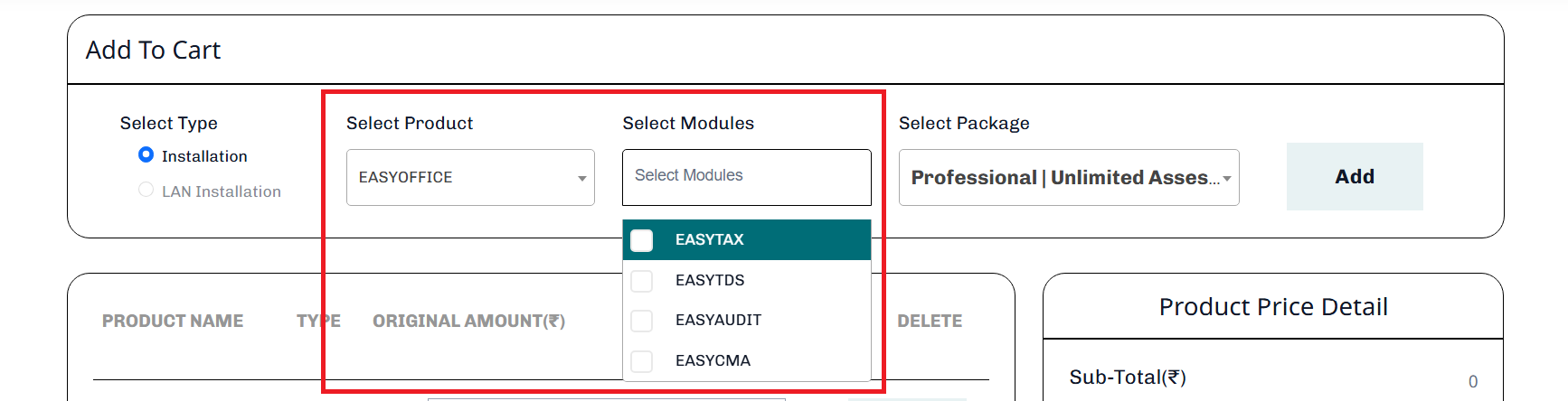The image size is (1568, 401).
Task: Click the DELETE column header
Action: pos(929,321)
